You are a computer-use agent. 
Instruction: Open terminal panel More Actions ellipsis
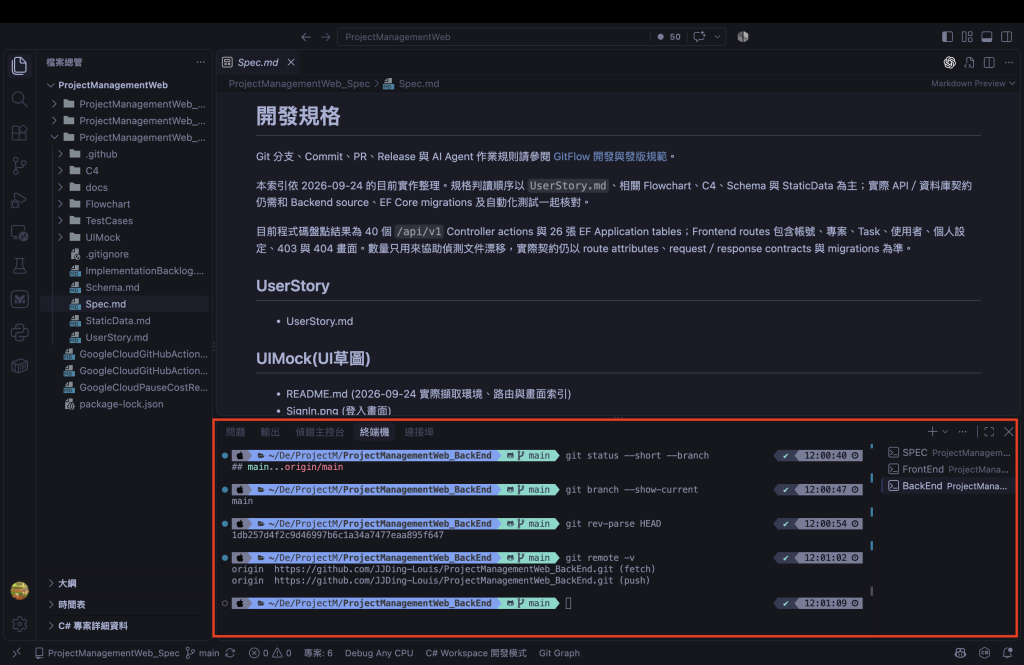click(963, 432)
